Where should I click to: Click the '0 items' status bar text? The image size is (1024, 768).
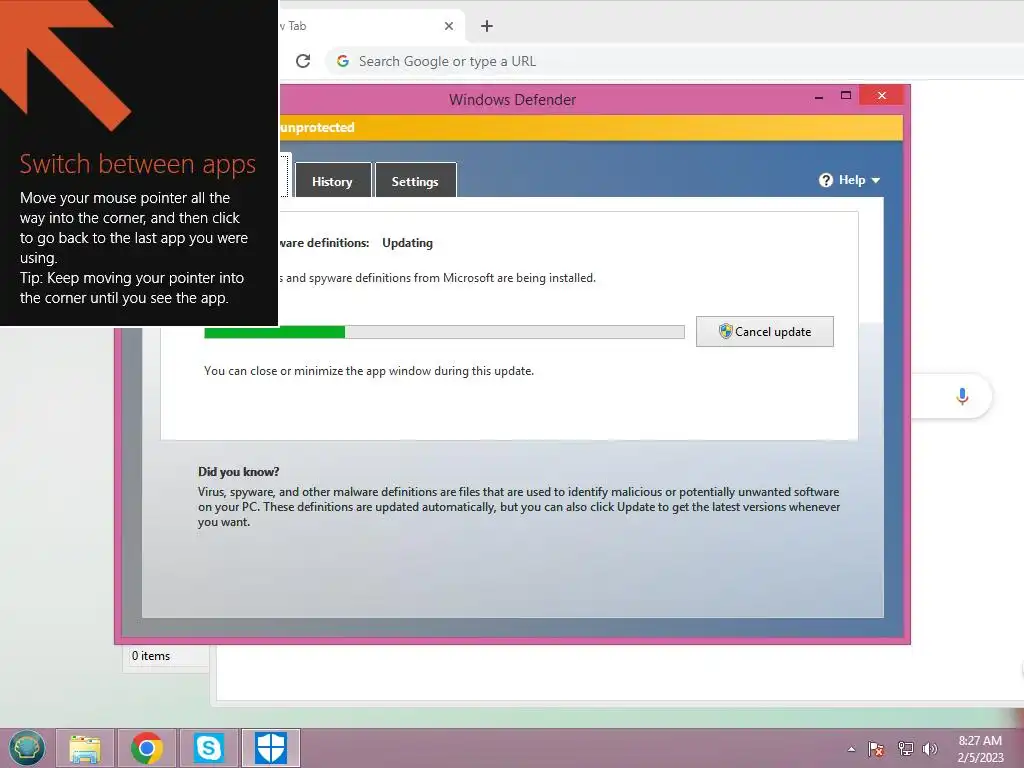pyautogui.click(x=151, y=656)
